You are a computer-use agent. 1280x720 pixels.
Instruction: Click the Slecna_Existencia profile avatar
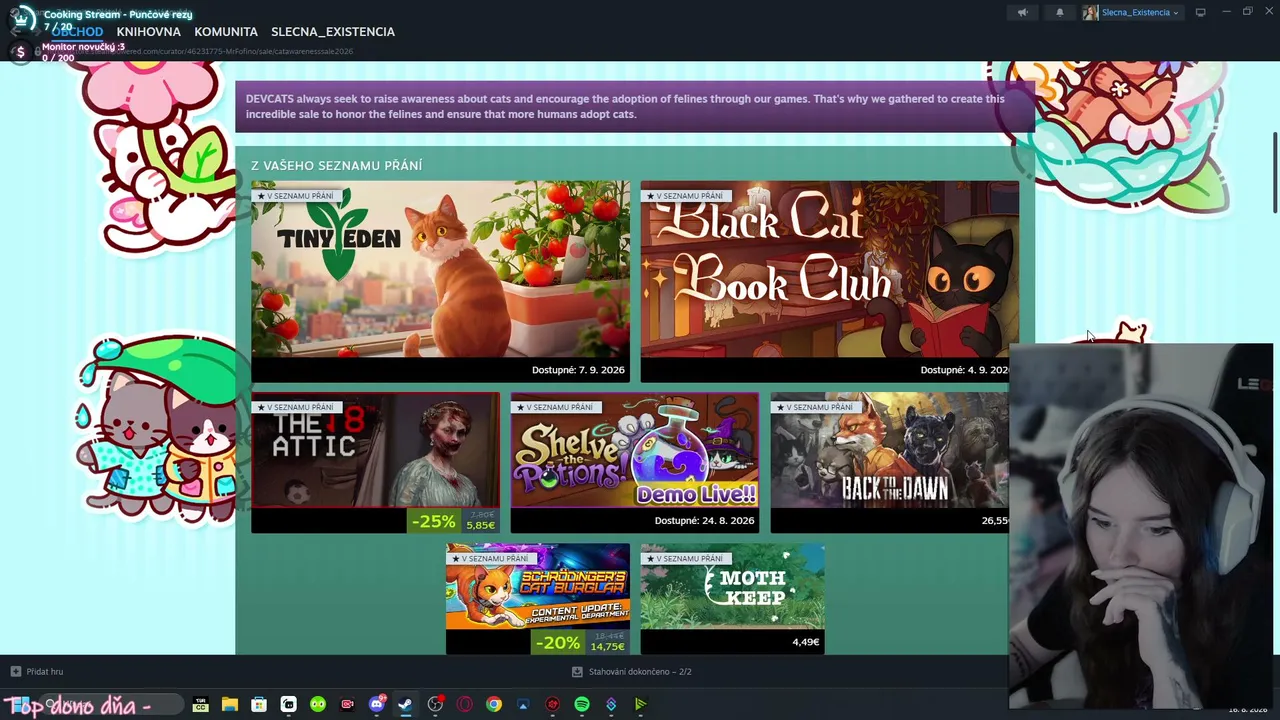[x=1090, y=12]
